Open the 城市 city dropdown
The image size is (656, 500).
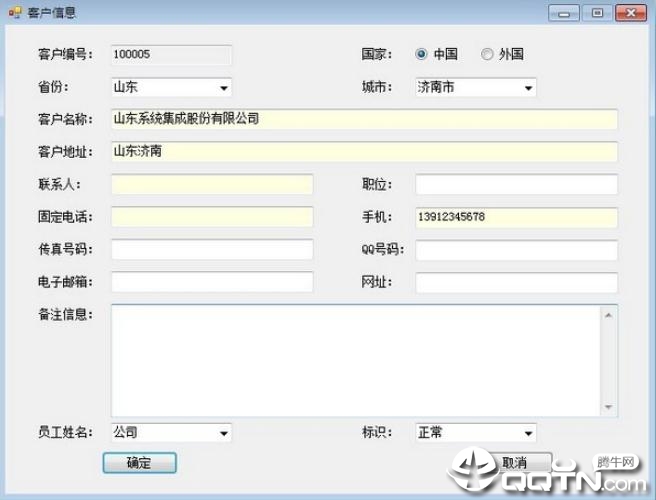tap(476, 87)
